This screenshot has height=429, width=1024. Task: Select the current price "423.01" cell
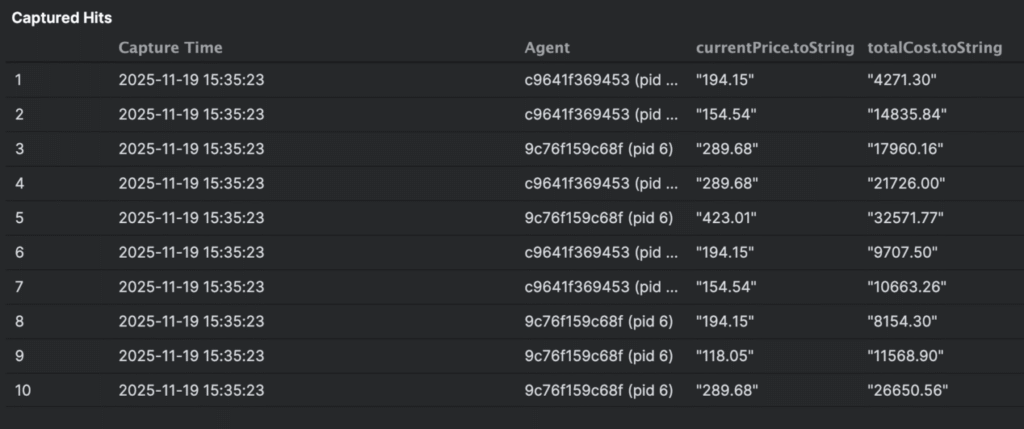pyautogui.click(x=726, y=218)
